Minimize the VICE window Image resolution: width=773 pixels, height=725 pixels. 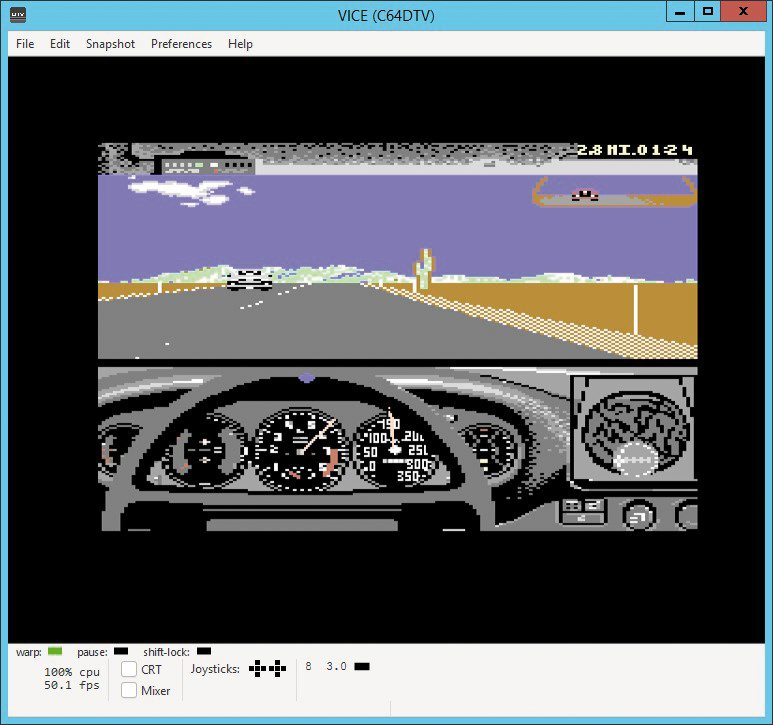pos(680,12)
